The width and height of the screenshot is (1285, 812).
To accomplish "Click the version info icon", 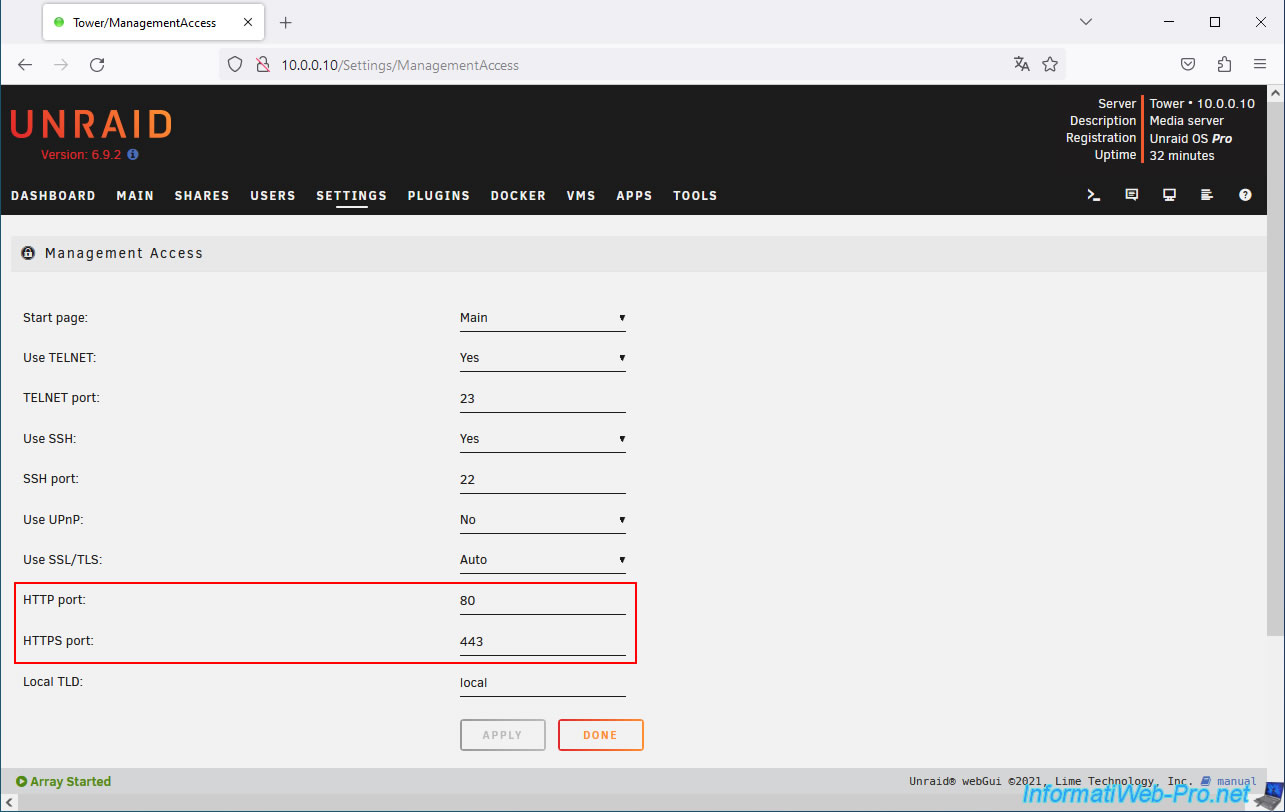I will (x=133, y=156).
